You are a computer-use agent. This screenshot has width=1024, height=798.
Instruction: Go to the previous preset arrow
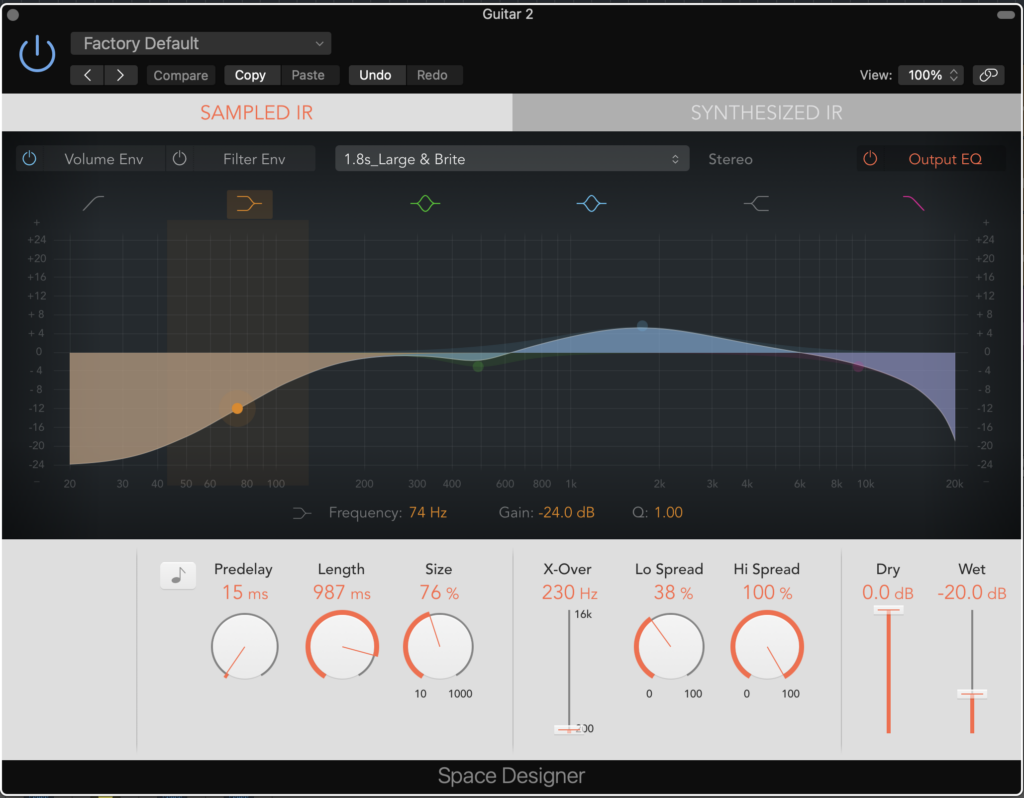(x=87, y=75)
